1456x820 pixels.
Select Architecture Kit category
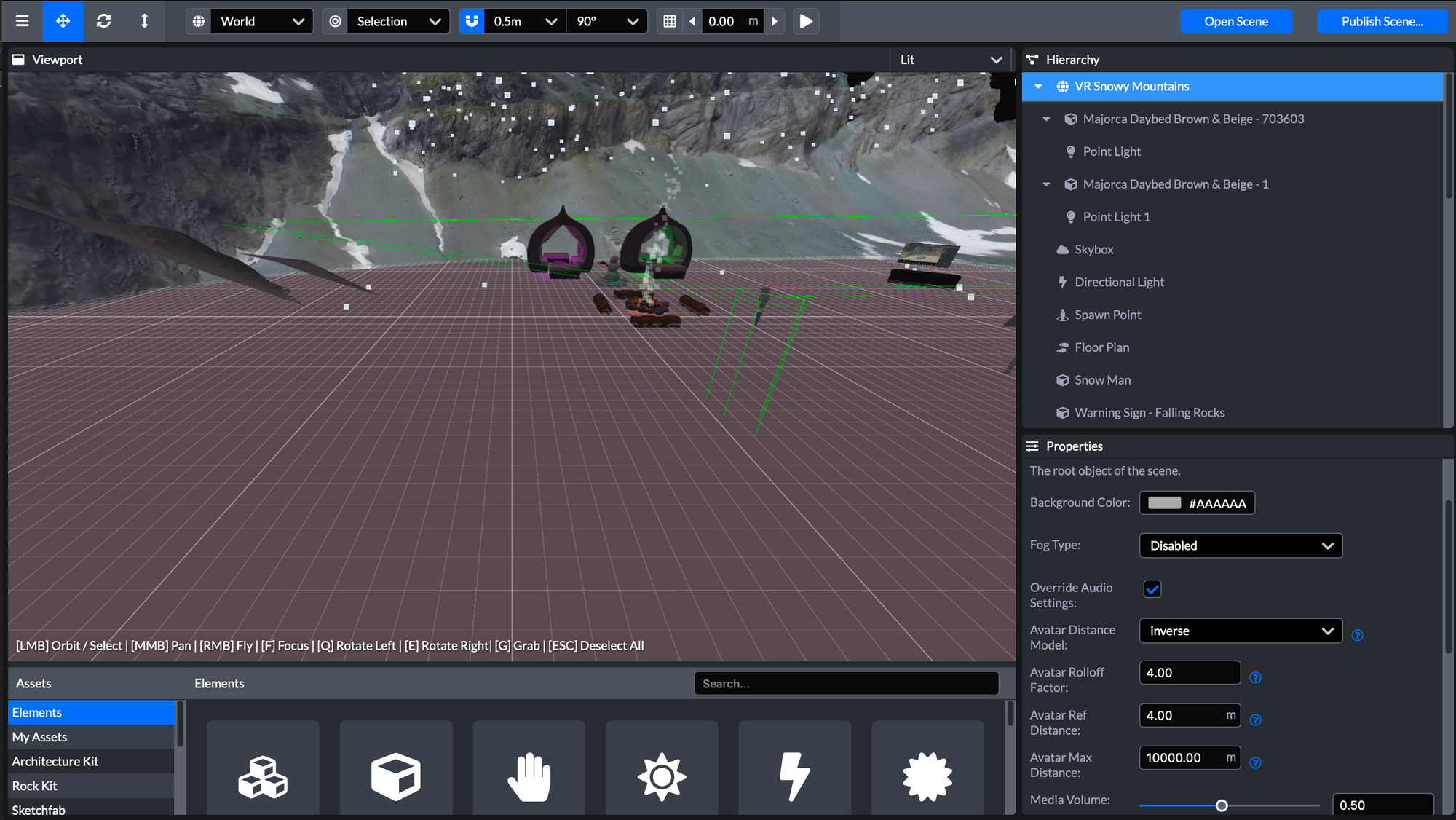pos(55,761)
